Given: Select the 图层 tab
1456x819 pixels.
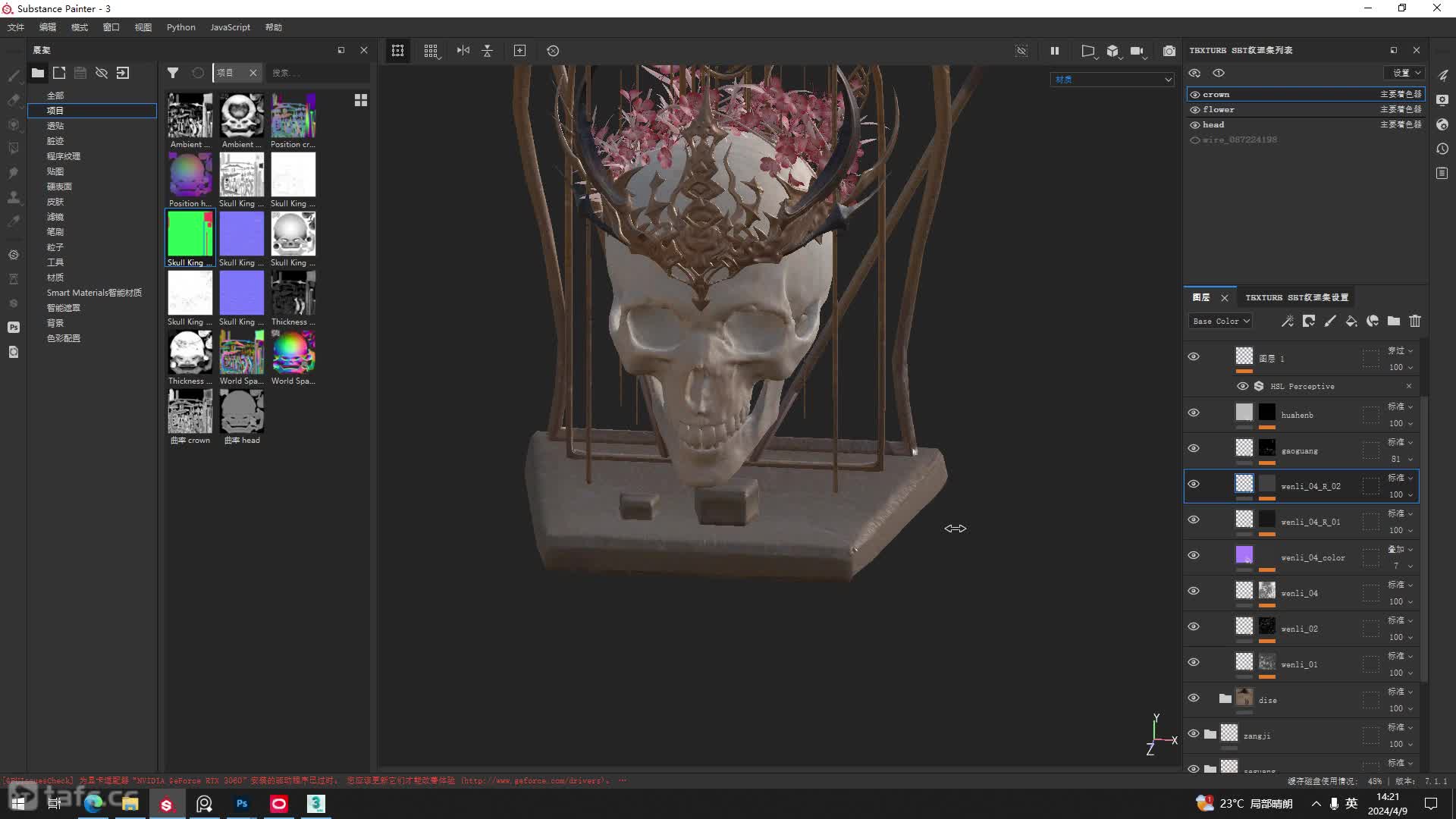Looking at the screenshot, I should [x=1201, y=297].
